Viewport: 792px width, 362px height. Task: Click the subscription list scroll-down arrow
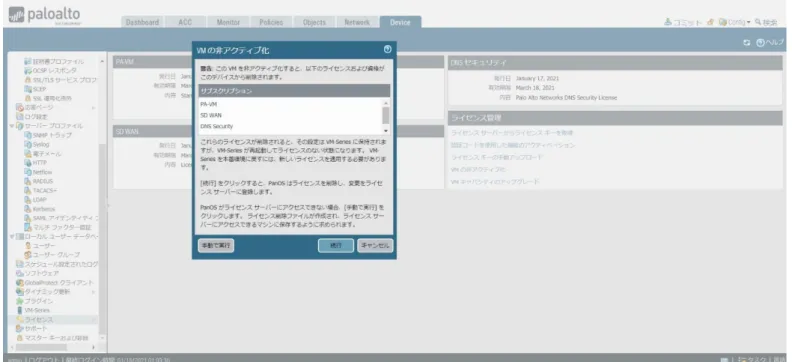pyautogui.click(x=386, y=131)
